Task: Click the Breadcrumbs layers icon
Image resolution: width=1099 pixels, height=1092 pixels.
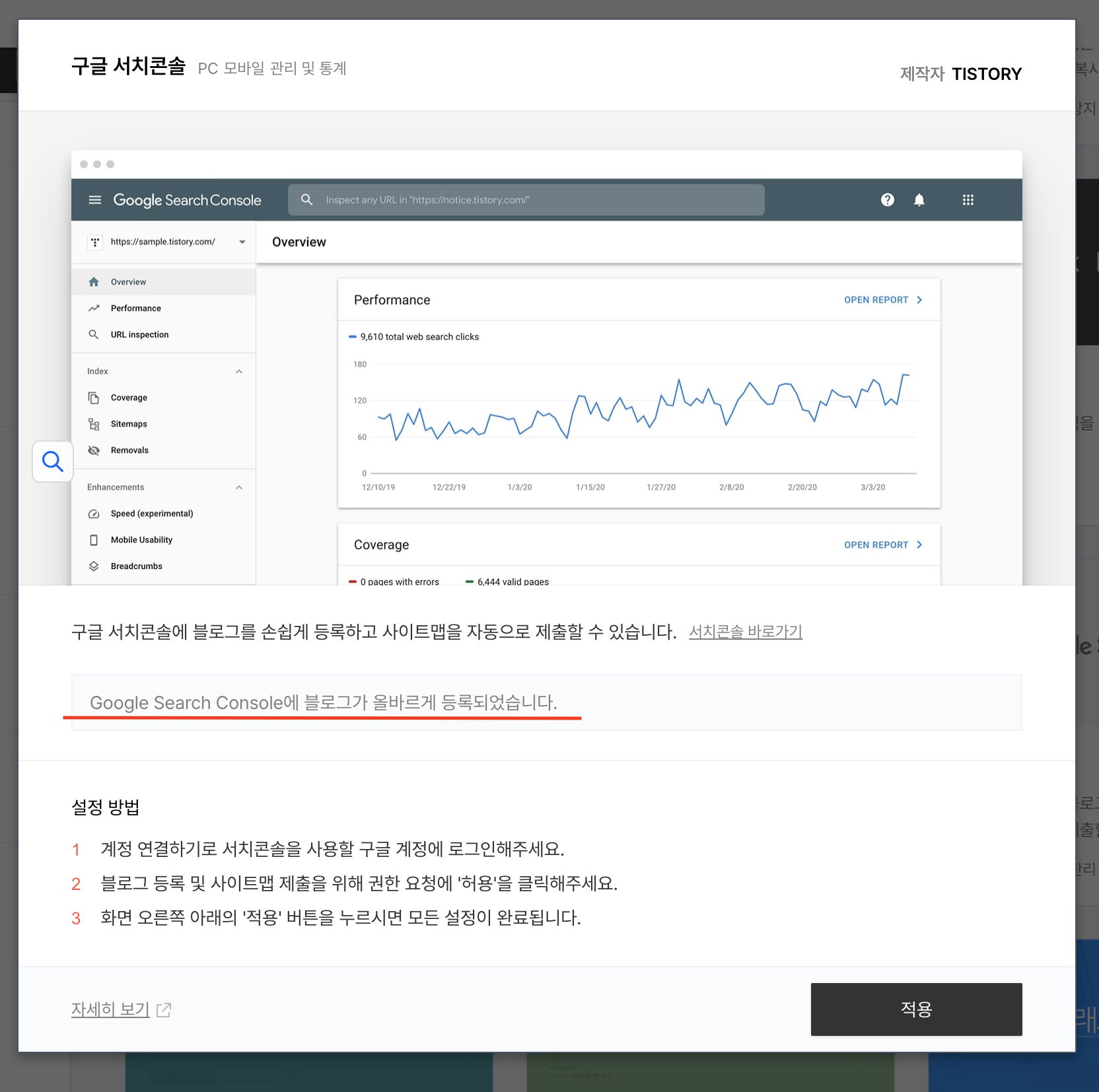Action: coord(94,566)
